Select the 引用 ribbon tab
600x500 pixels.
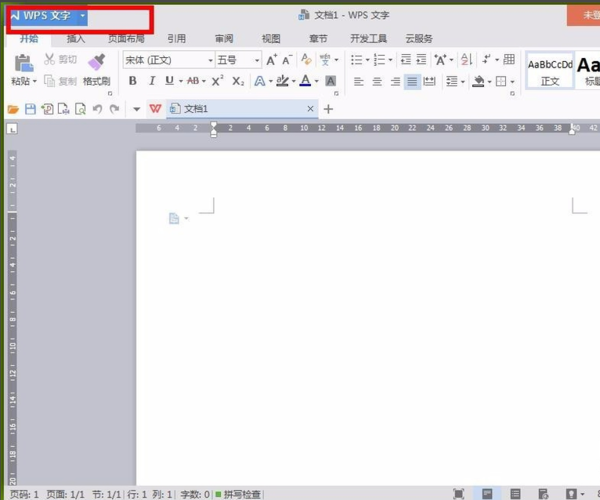(x=176, y=38)
